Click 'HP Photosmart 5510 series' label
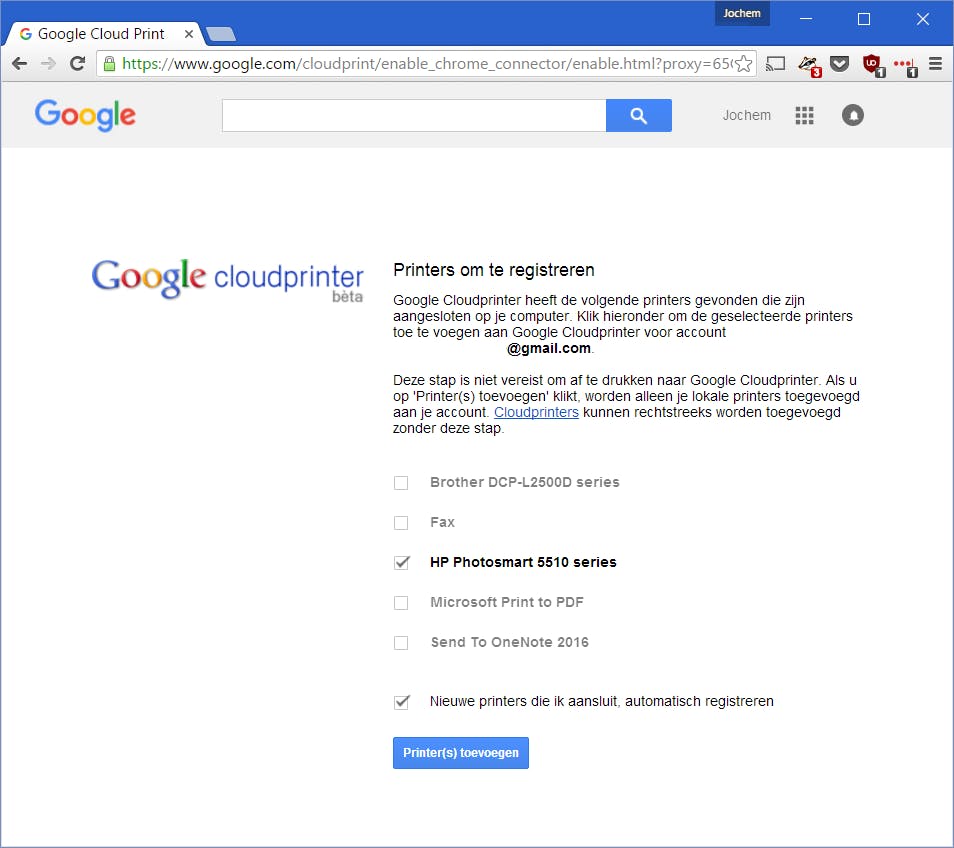The height and width of the screenshot is (848, 954). pyautogui.click(x=523, y=563)
